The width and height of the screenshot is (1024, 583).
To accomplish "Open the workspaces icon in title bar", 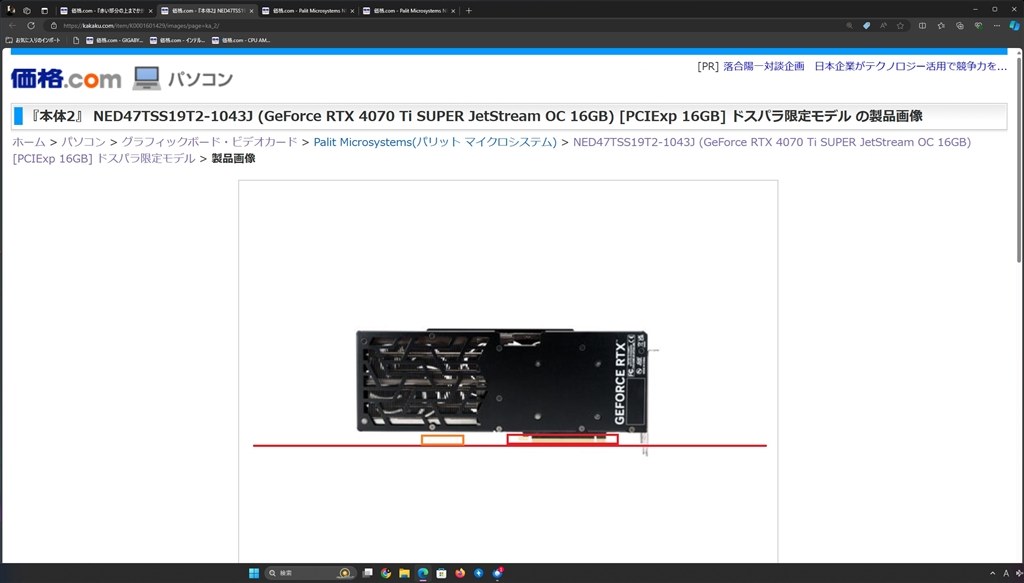I will point(27,10).
